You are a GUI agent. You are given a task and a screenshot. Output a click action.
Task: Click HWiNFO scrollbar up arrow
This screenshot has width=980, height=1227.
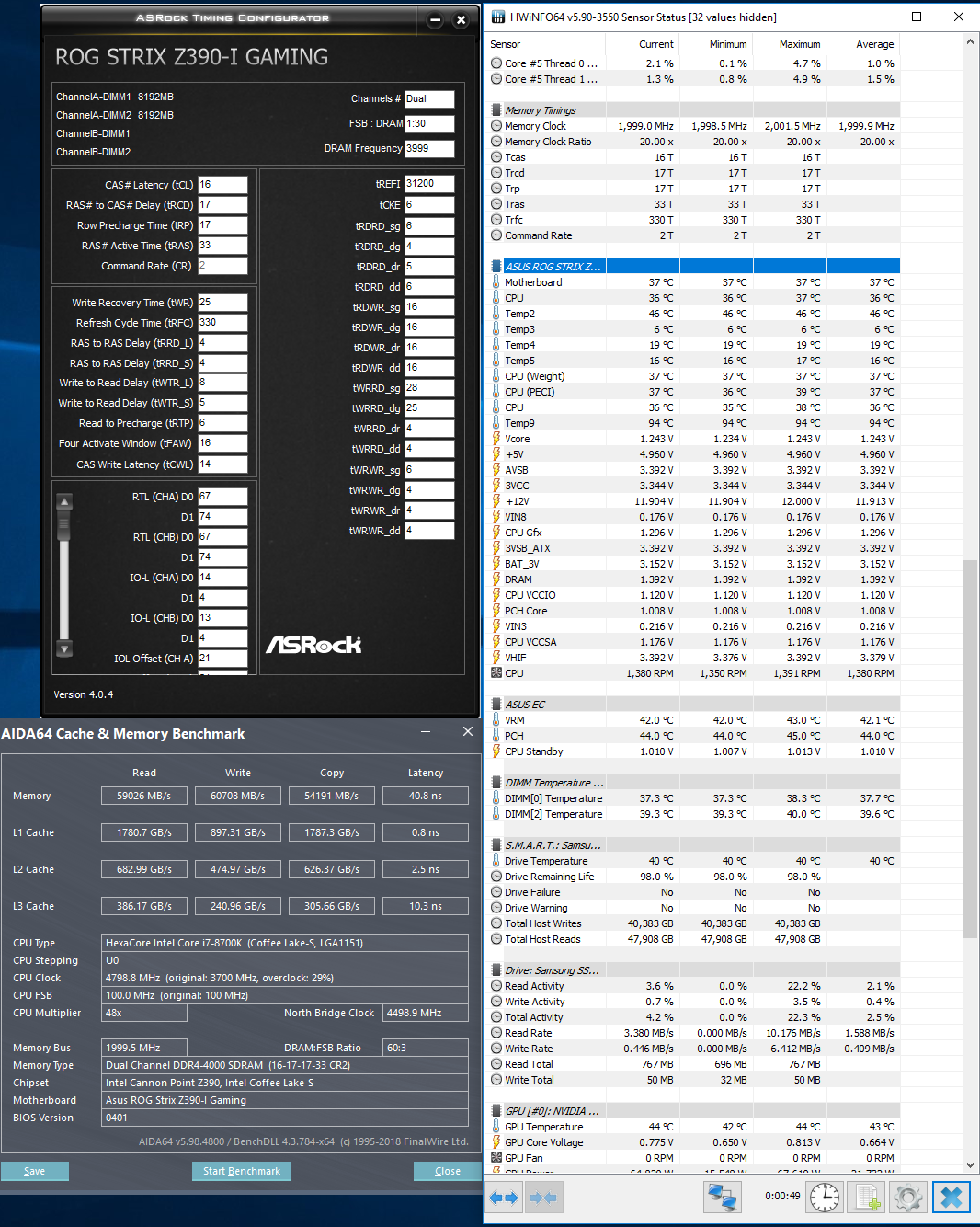[970, 42]
